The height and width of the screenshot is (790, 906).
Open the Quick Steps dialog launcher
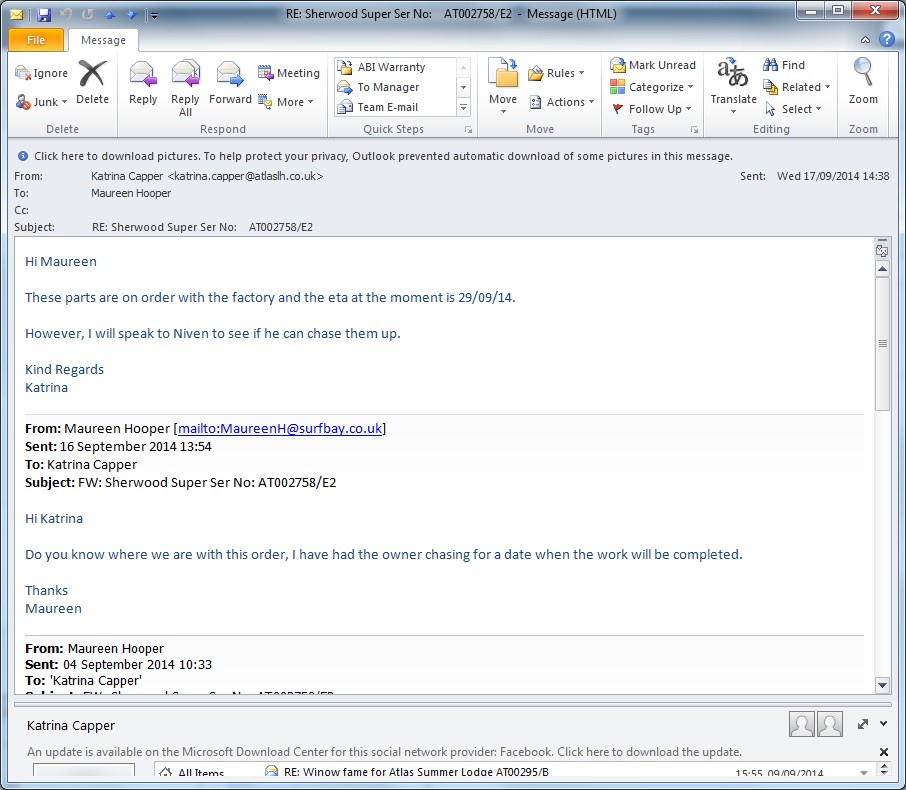(469, 130)
